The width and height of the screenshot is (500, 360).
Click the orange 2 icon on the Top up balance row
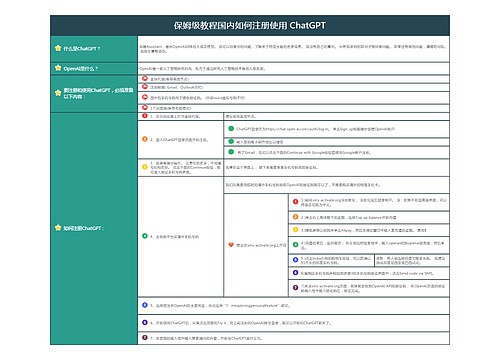pos(295,217)
